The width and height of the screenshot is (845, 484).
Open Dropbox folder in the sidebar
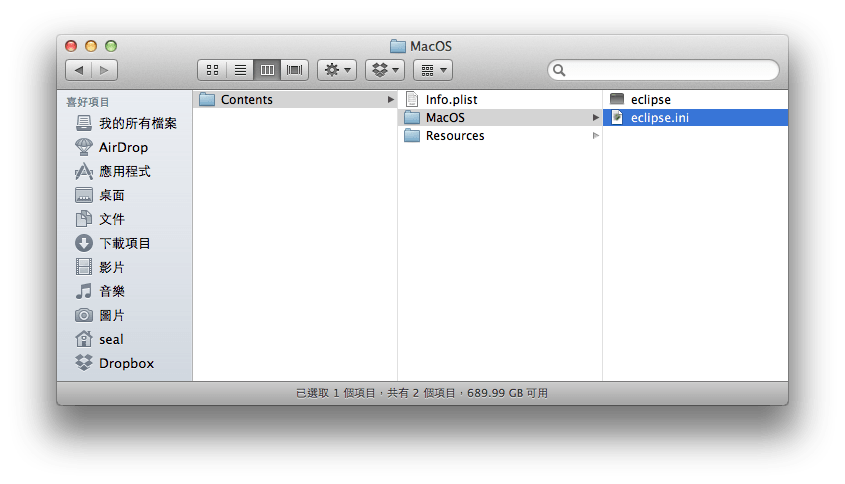tap(125, 363)
